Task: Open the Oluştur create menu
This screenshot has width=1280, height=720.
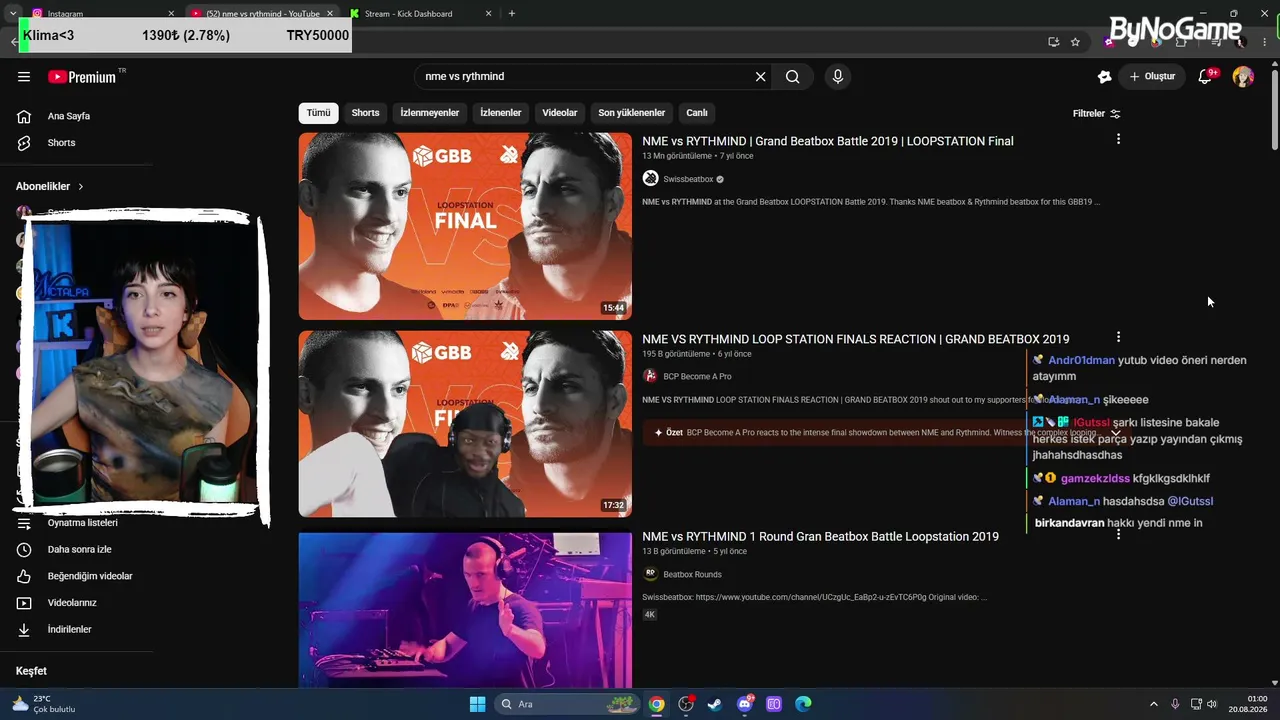Action: (x=1153, y=77)
